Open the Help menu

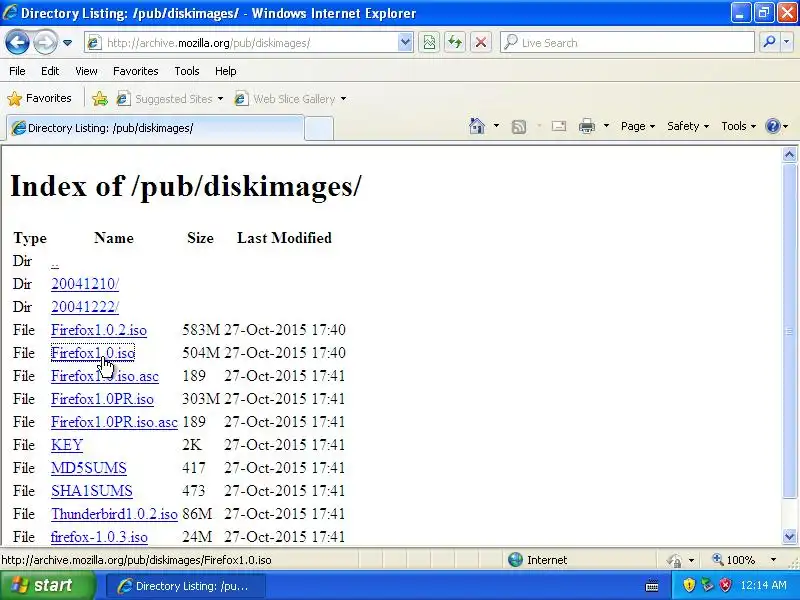226,71
